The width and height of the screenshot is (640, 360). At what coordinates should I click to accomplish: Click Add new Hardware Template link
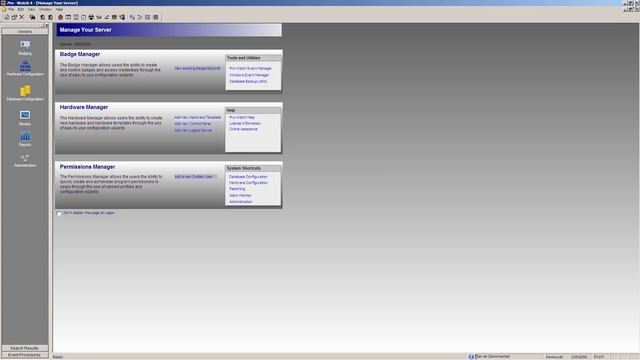tap(198, 118)
